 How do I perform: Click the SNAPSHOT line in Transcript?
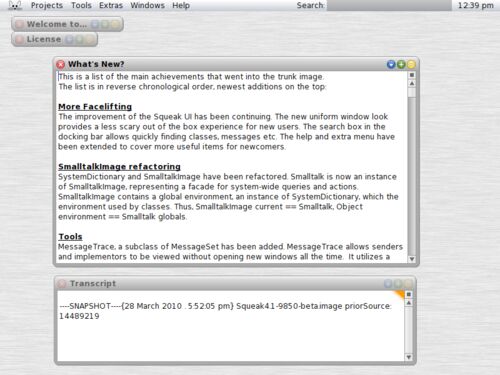pyautogui.click(x=225, y=306)
